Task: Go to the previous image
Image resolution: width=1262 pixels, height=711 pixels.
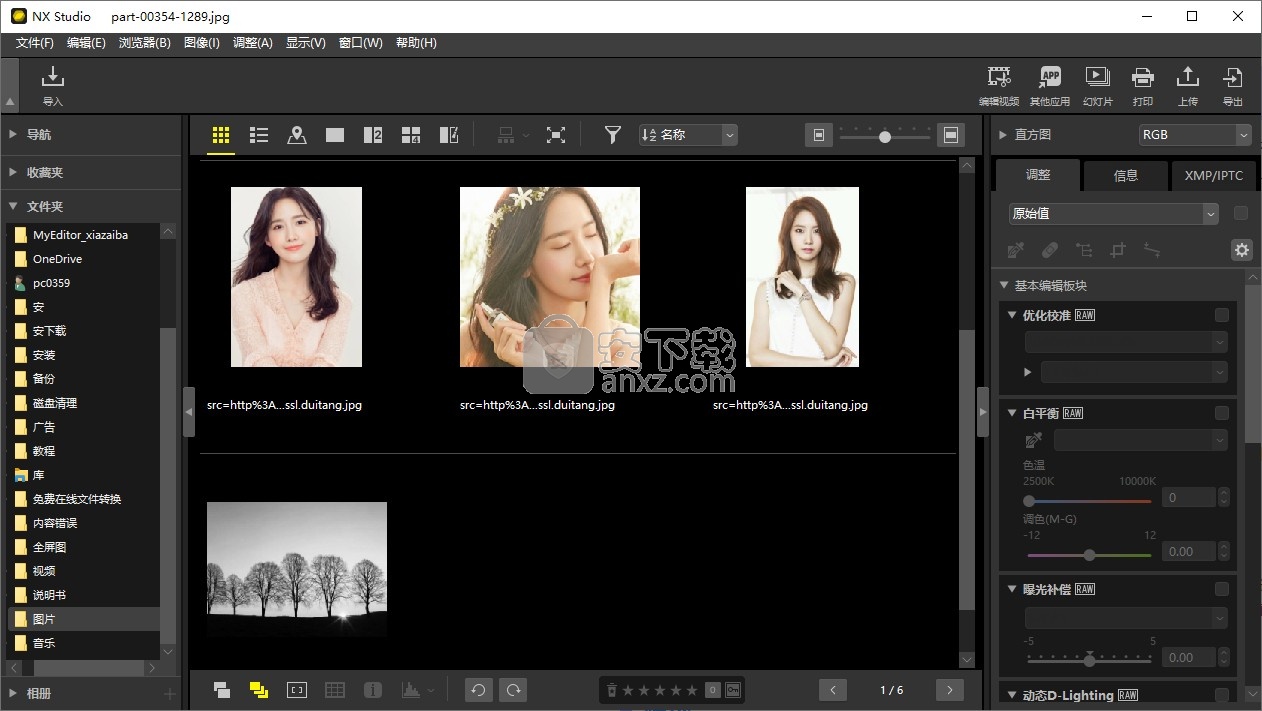Action: (x=833, y=690)
